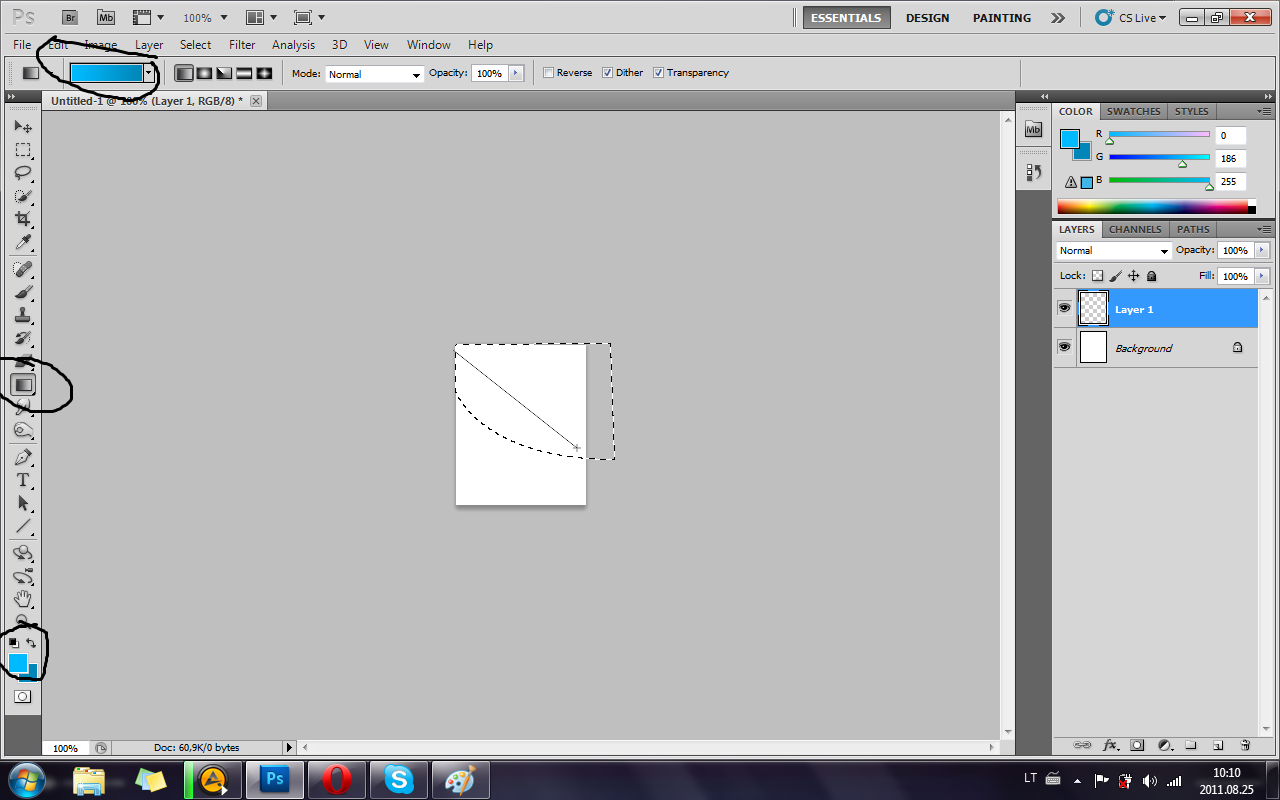Viewport: 1280px width, 800px height.
Task: Delete layer using trash icon
Action: 1245,745
